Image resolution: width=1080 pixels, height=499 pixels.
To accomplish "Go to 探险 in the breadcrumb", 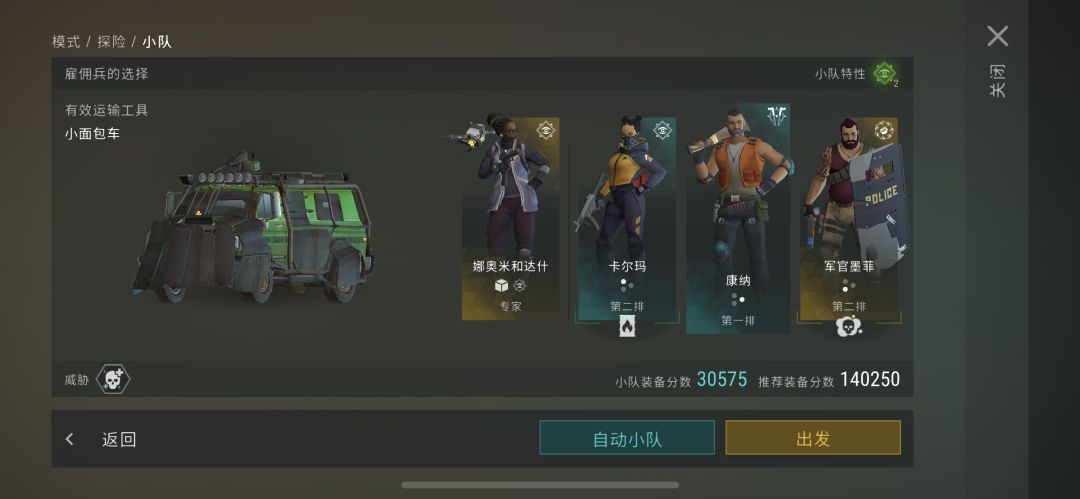I will pyautogui.click(x=111, y=41).
